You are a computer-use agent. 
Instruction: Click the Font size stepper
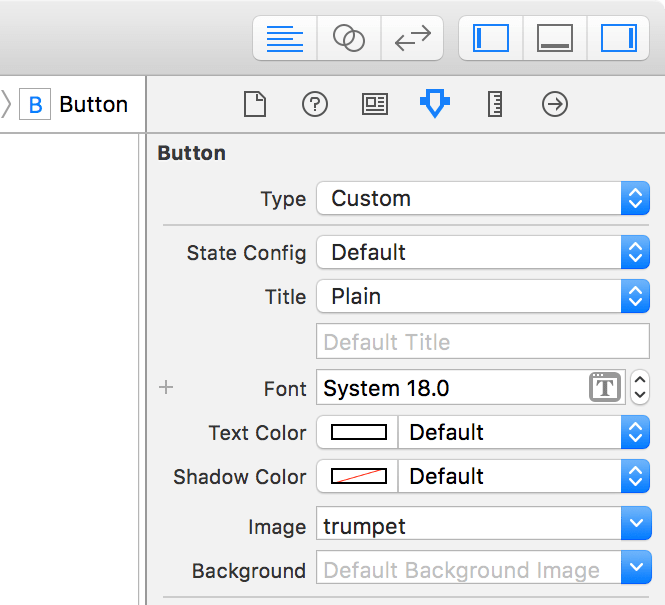pyautogui.click(x=640, y=388)
